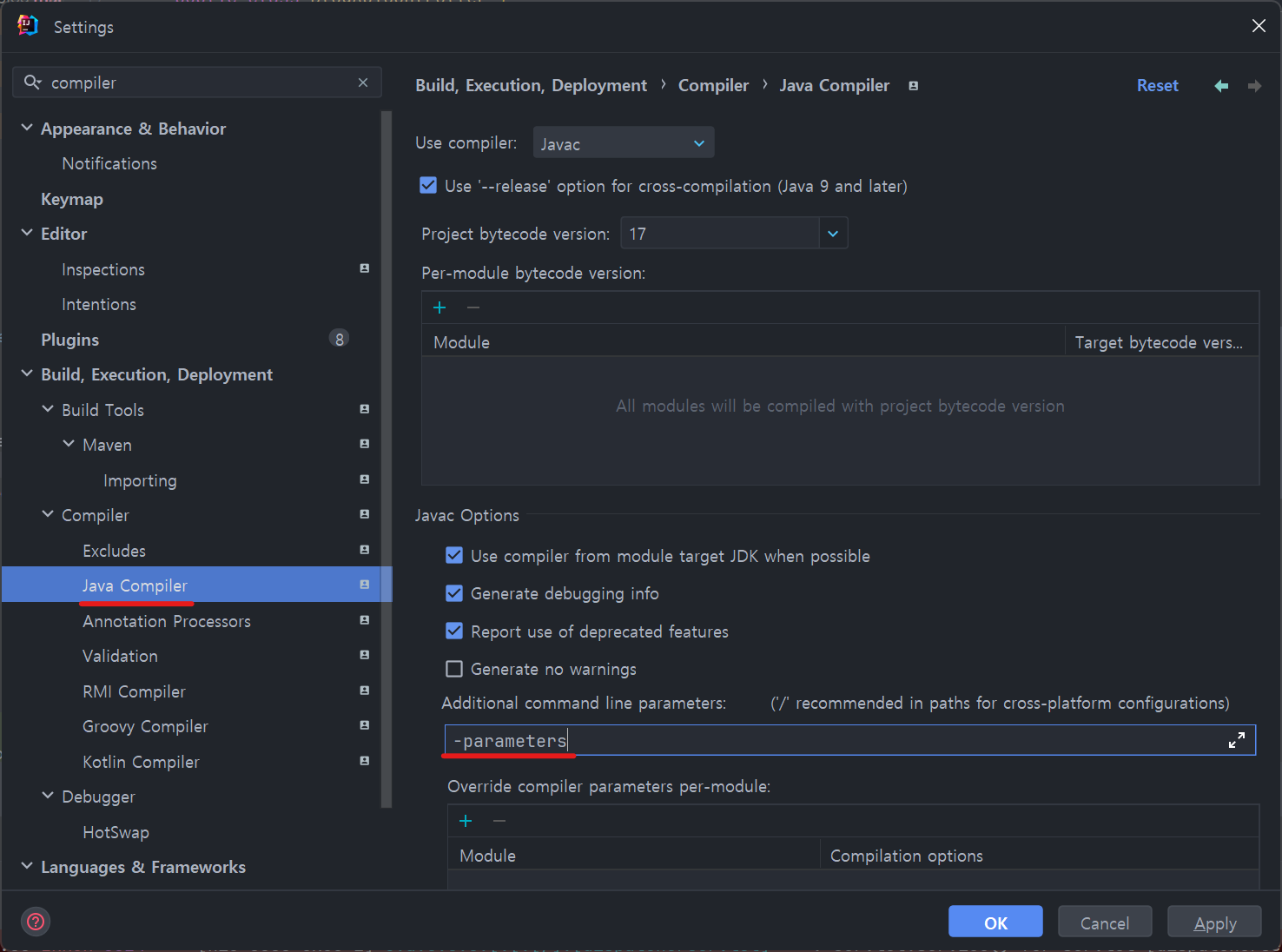Screen dimensions: 1282x952
Task: Click the IntelliJ logo in the title bar
Action: click(x=28, y=26)
